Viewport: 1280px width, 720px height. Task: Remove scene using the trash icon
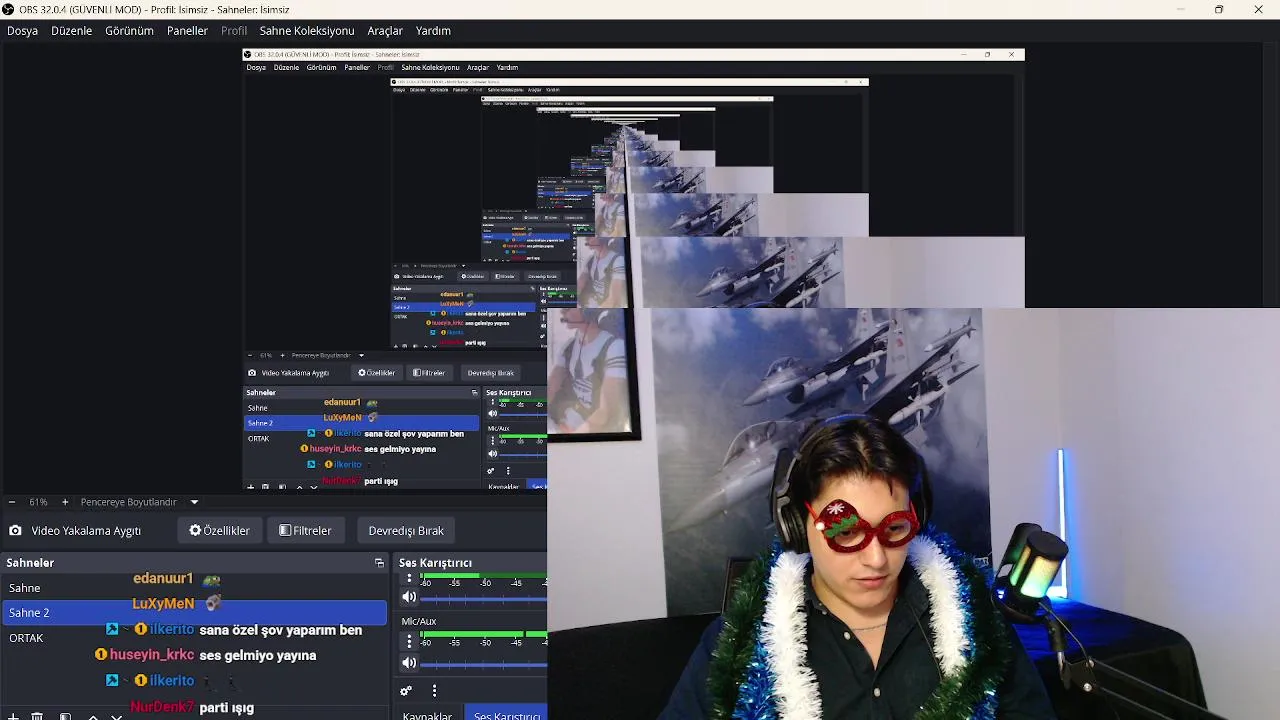(x=37, y=715)
